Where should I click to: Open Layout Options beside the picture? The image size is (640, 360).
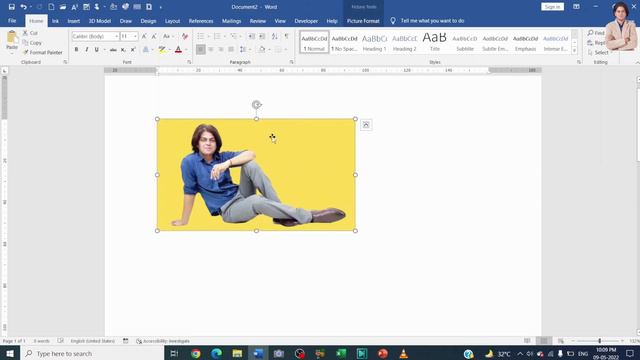click(366, 125)
